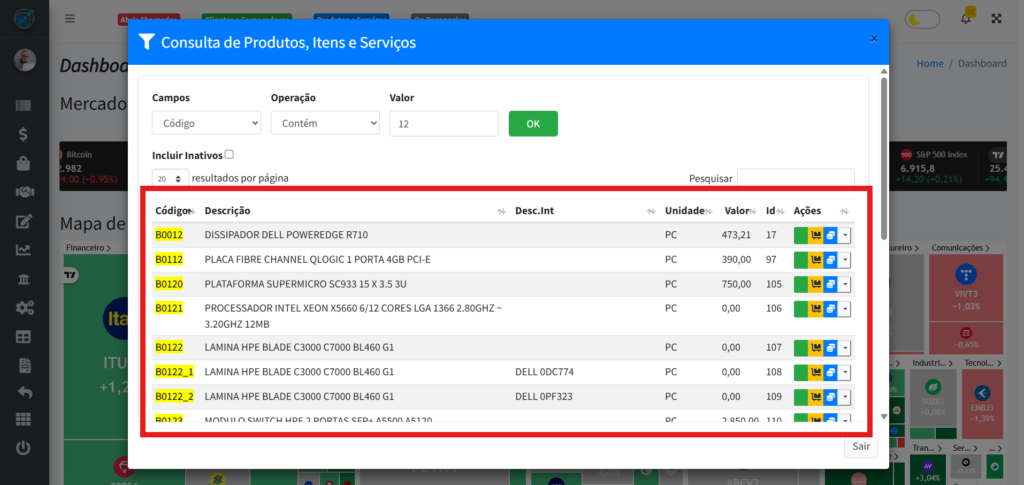Click the Sair button

[x=861, y=447]
